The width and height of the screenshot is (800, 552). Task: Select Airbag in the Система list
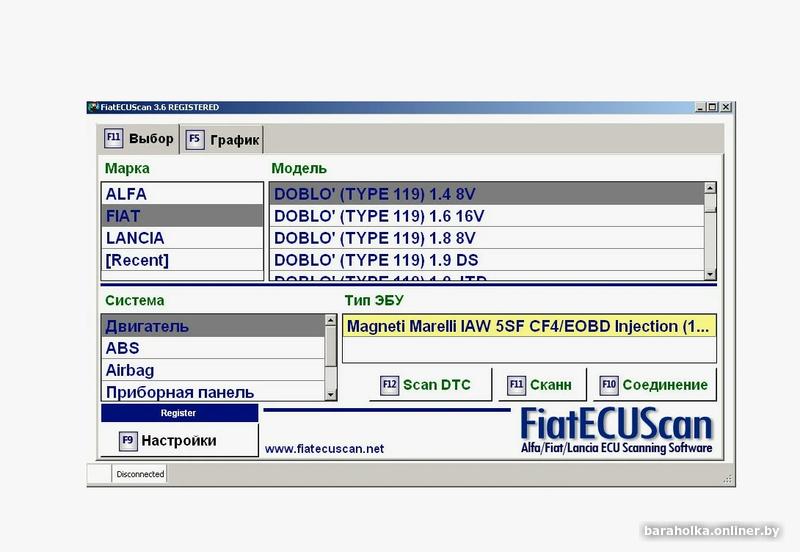(213, 370)
